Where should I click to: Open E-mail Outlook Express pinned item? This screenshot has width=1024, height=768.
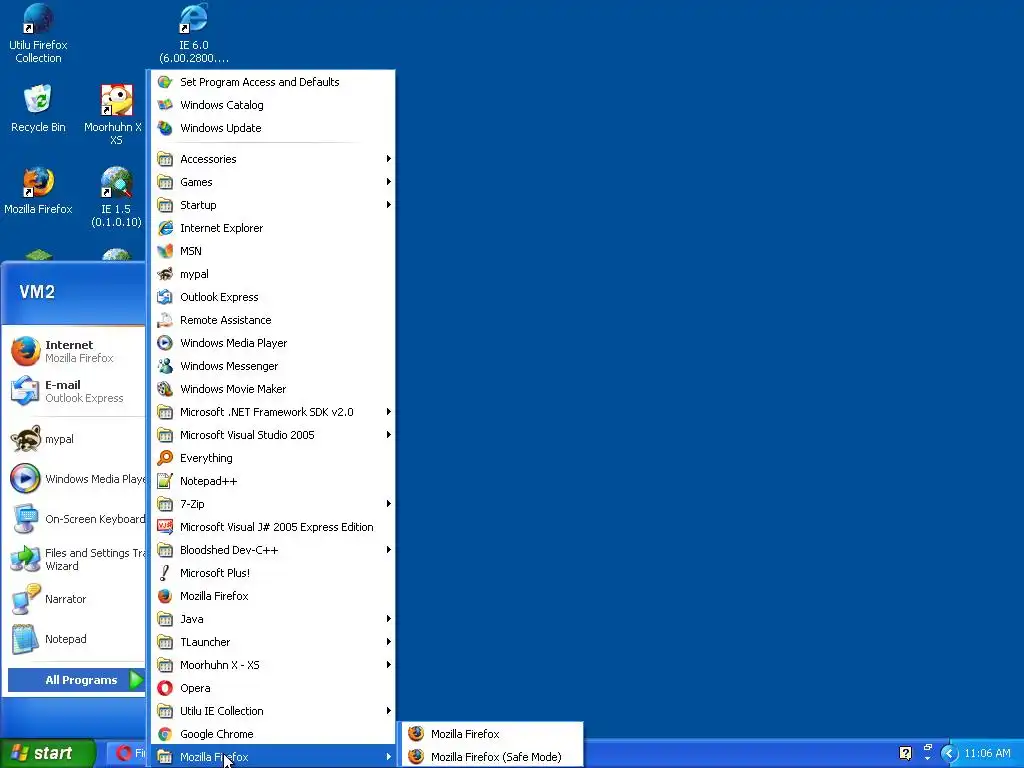[x=76, y=391]
